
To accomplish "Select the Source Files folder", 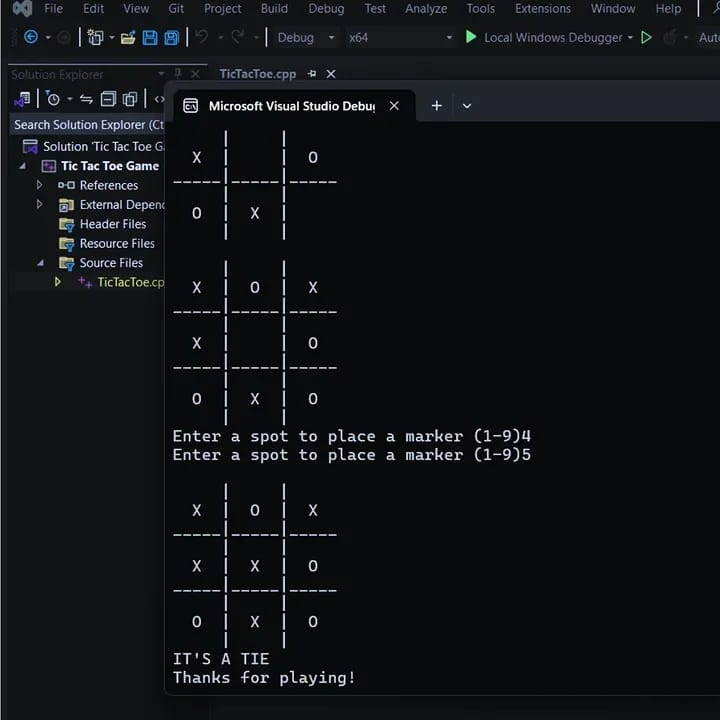I will [111, 263].
